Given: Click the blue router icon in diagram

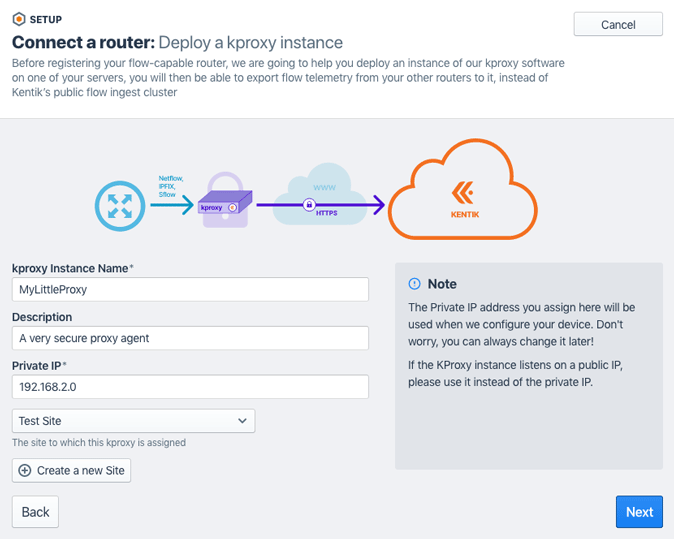Looking at the screenshot, I should click(x=120, y=207).
